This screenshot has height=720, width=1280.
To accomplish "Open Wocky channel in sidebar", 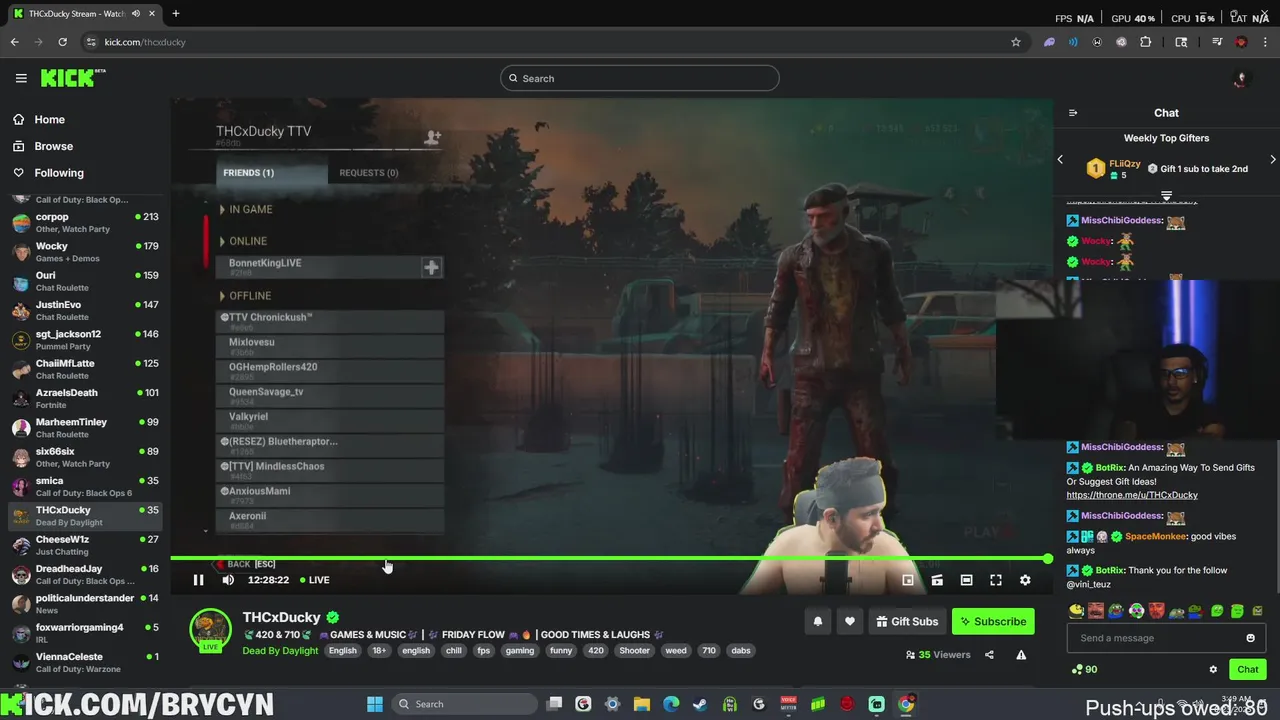I will [85, 251].
